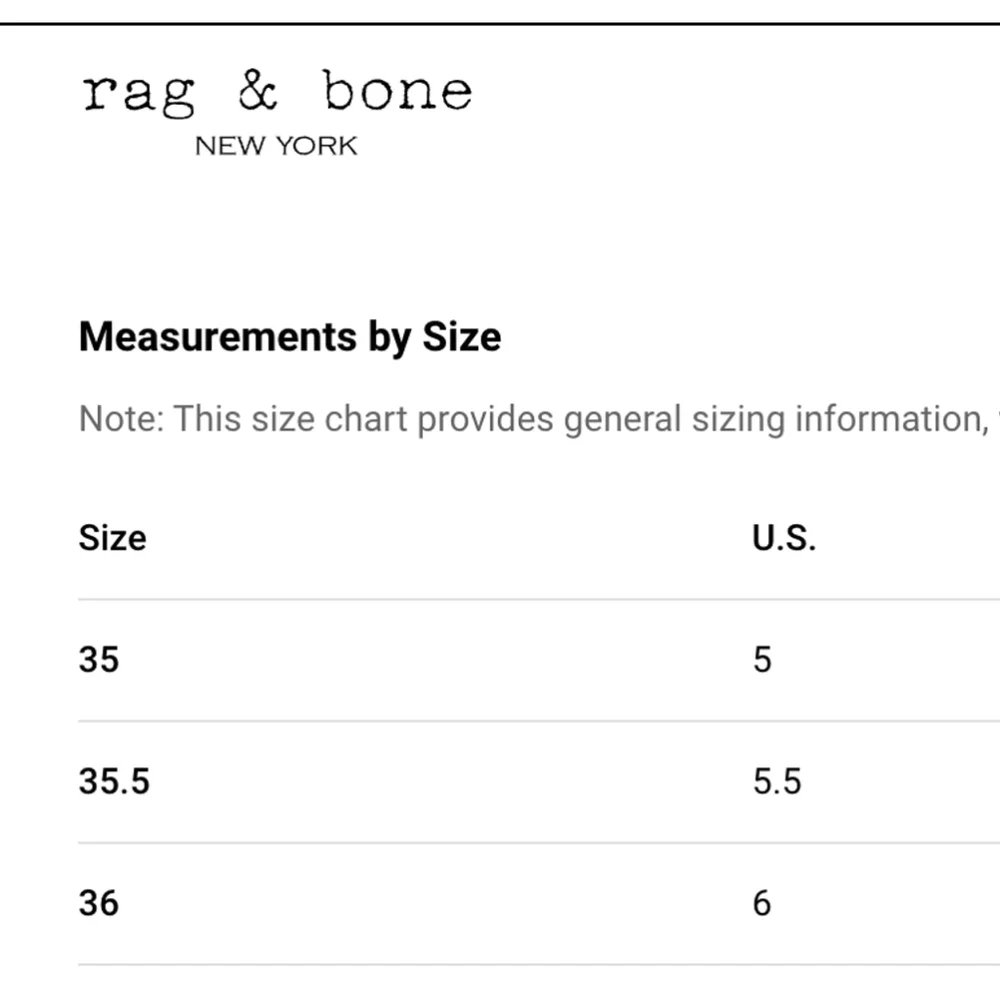
Task: Choose the size 35.5 row label
Action: coord(114,781)
